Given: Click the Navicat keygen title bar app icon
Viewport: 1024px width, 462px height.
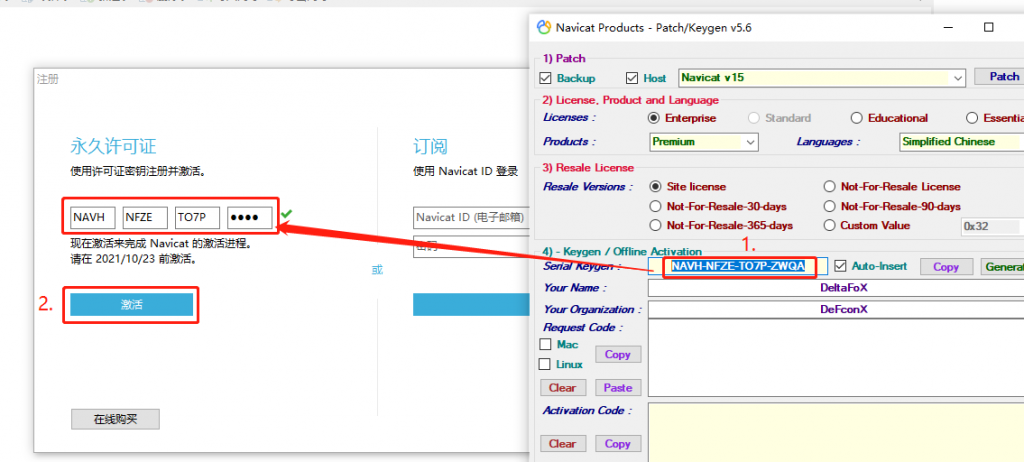Looking at the screenshot, I should pyautogui.click(x=543, y=27).
